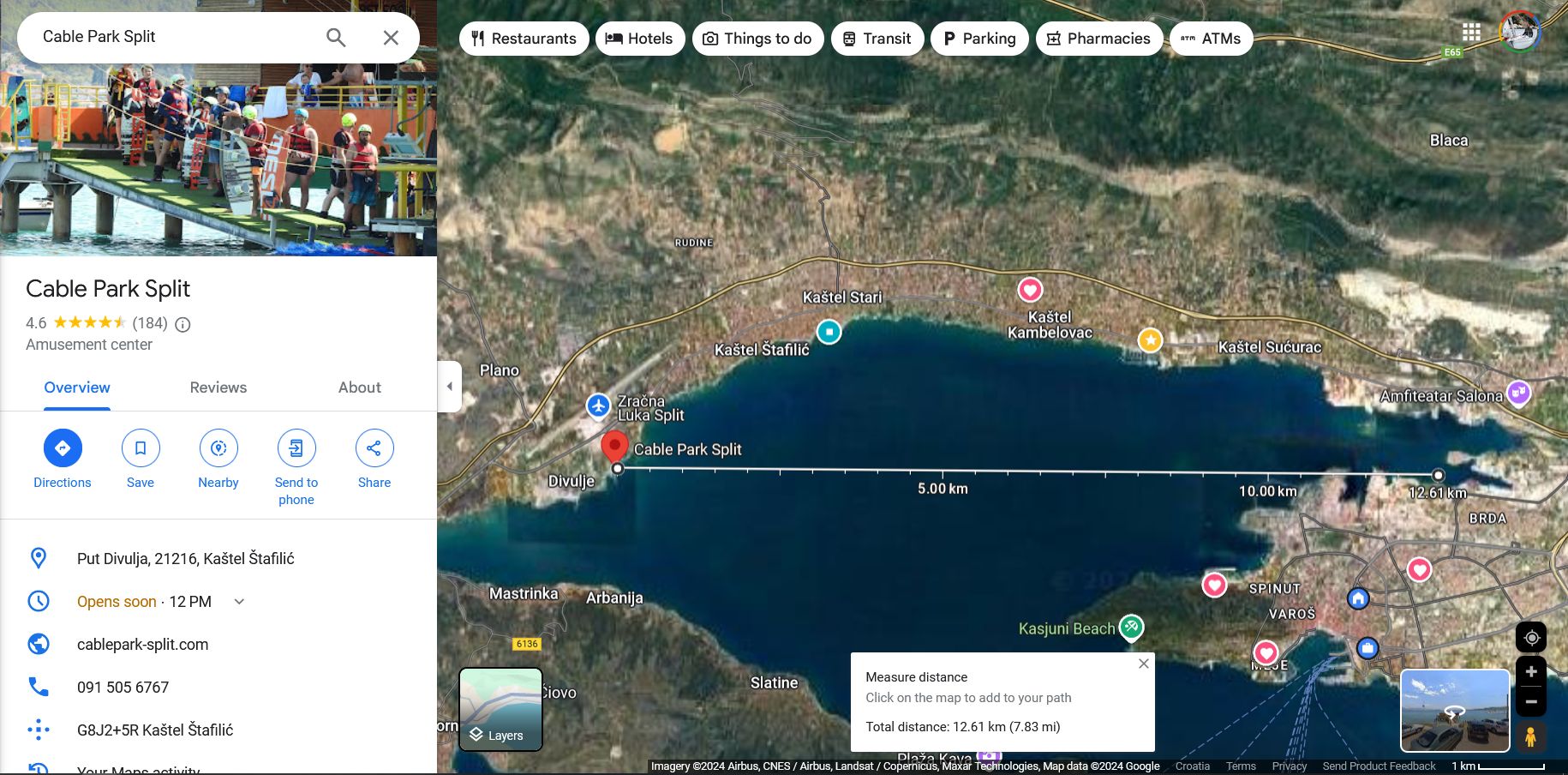
Task: Expand opening hours dropdown
Action: click(240, 602)
